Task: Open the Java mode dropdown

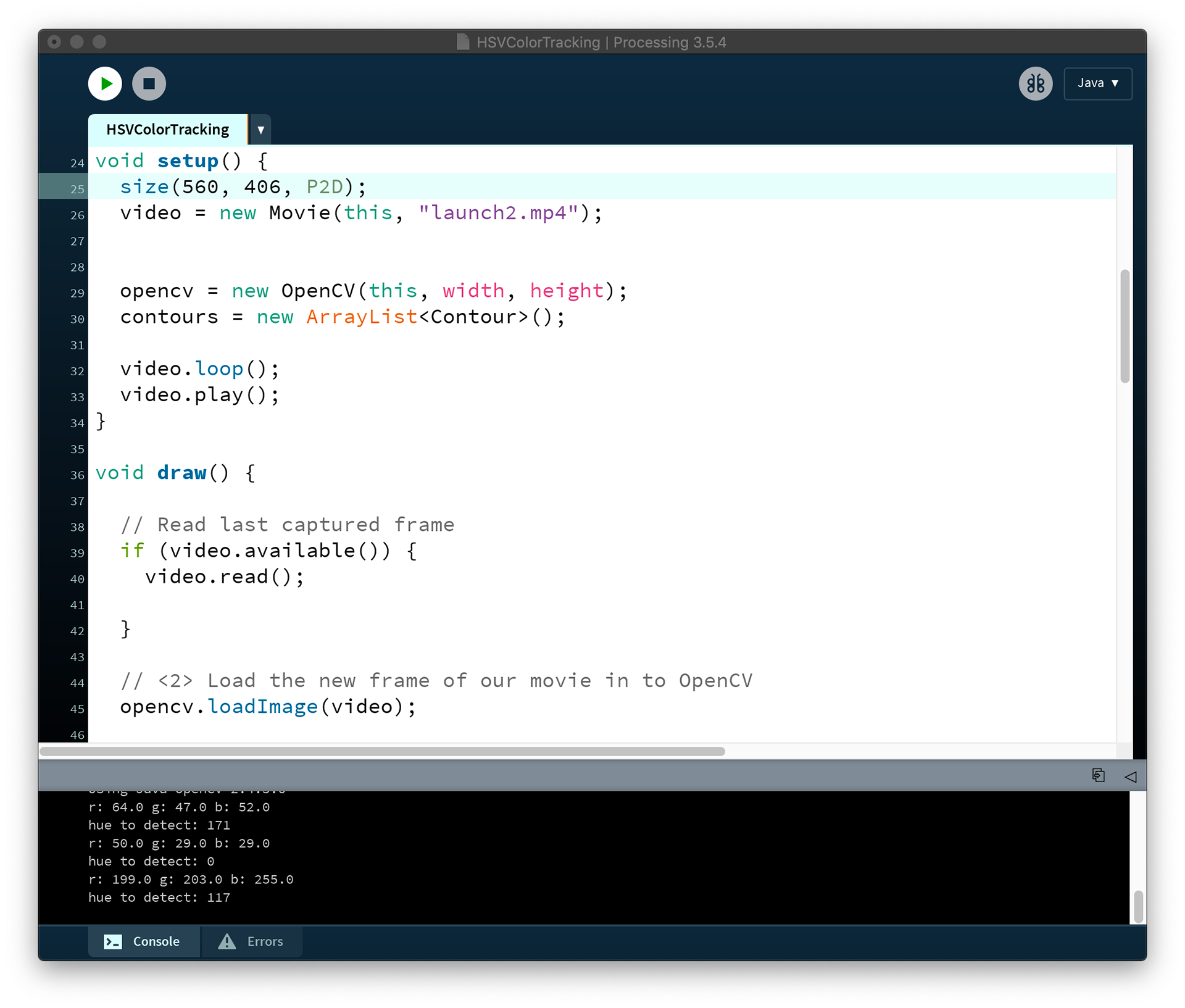Action: (1097, 83)
